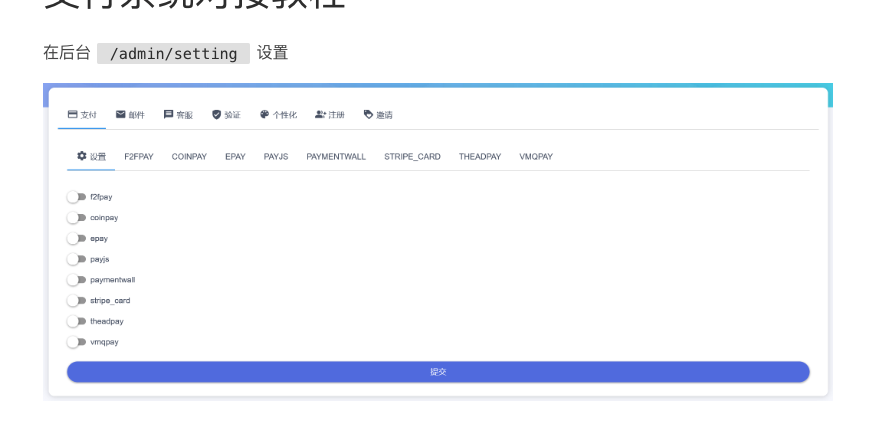The image size is (881, 444).
Task: Switch to the COINPAY sub-tab
Action: click(189, 157)
